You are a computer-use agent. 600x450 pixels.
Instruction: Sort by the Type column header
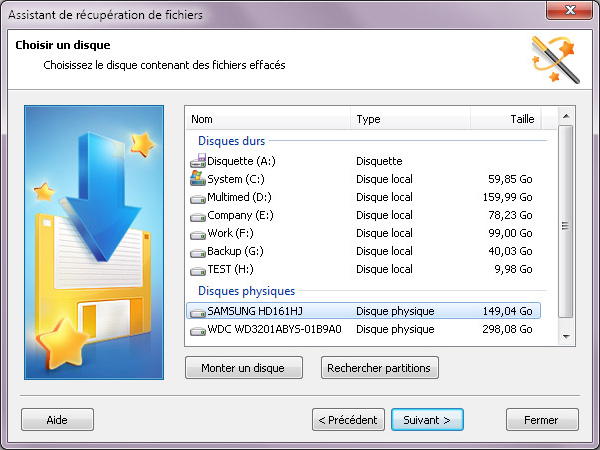click(x=410, y=119)
